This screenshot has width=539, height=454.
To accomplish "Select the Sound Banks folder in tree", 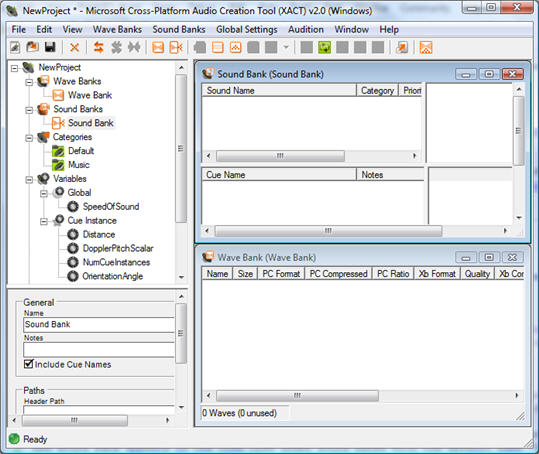I will pyautogui.click(x=78, y=109).
